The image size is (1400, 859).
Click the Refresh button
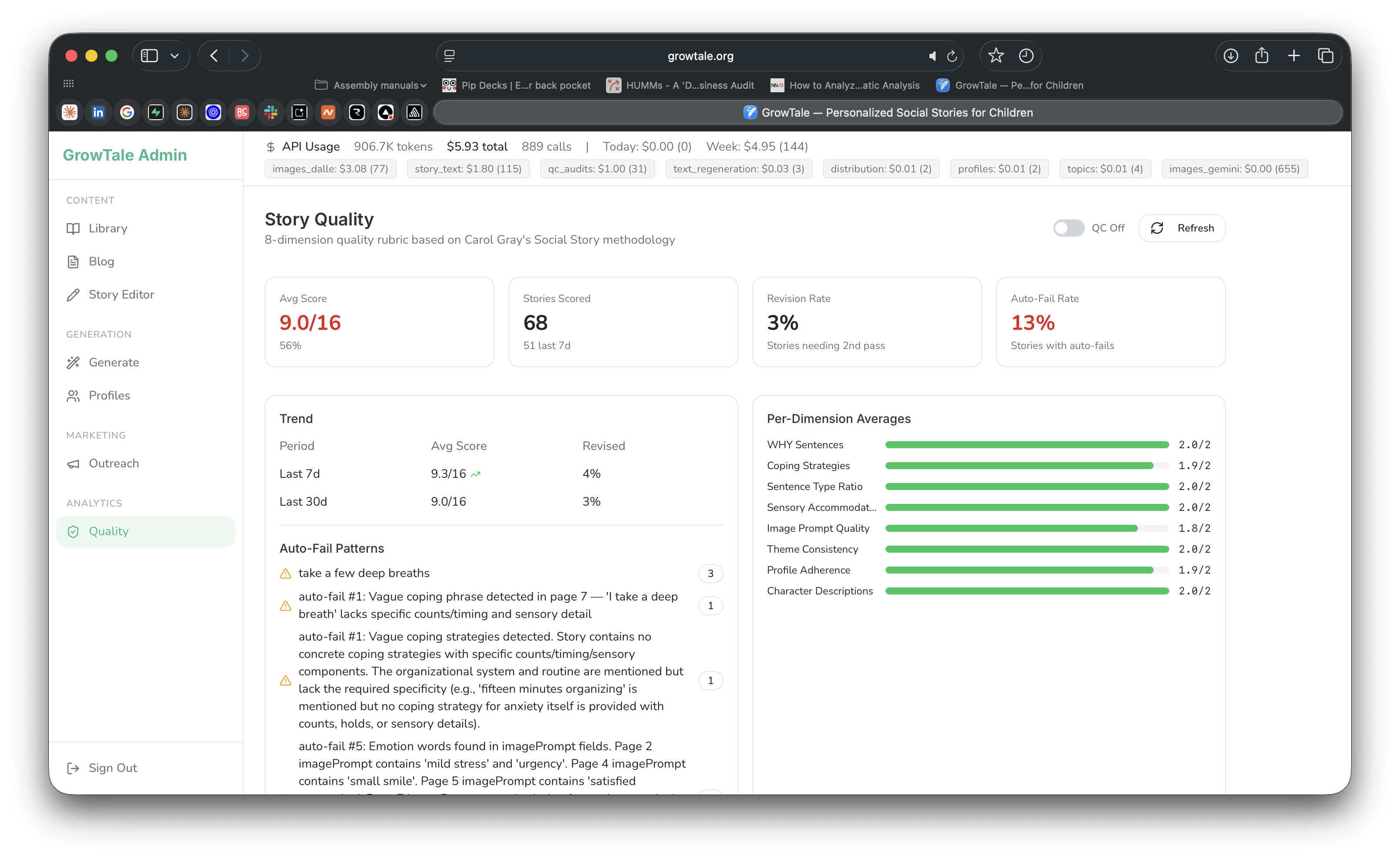(1182, 228)
